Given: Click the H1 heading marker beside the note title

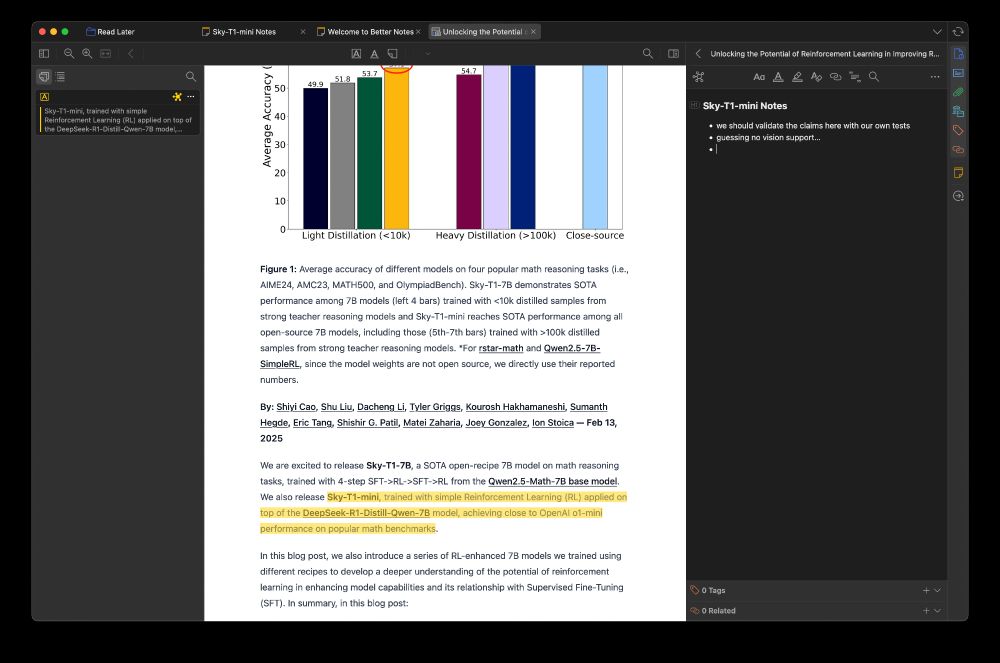Looking at the screenshot, I should click(695, 105).
